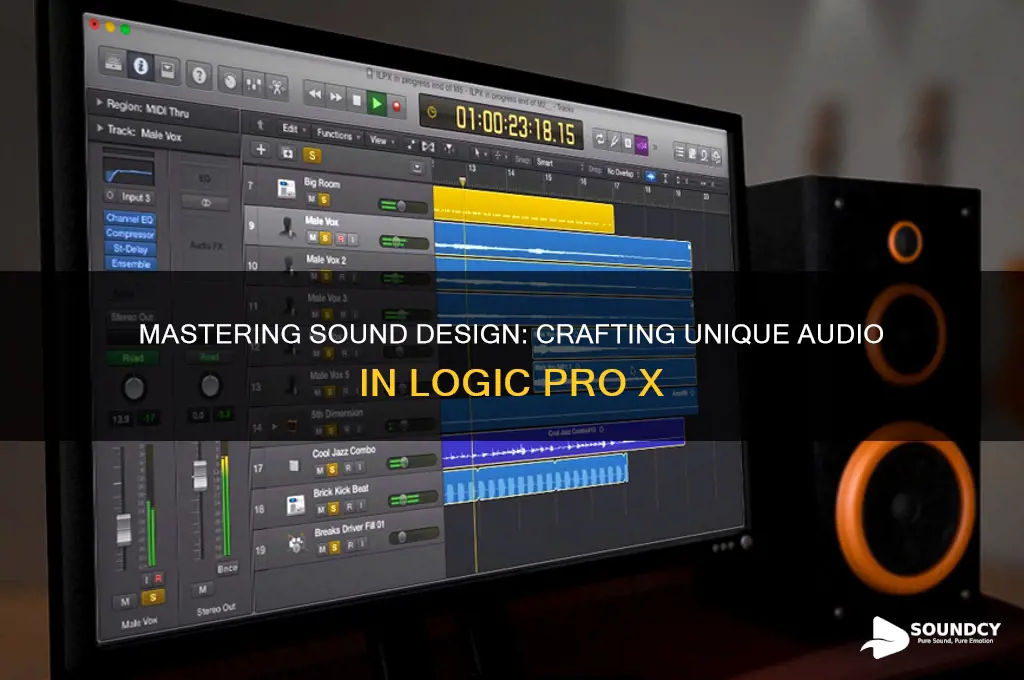Open the View menu

(382, 140)
